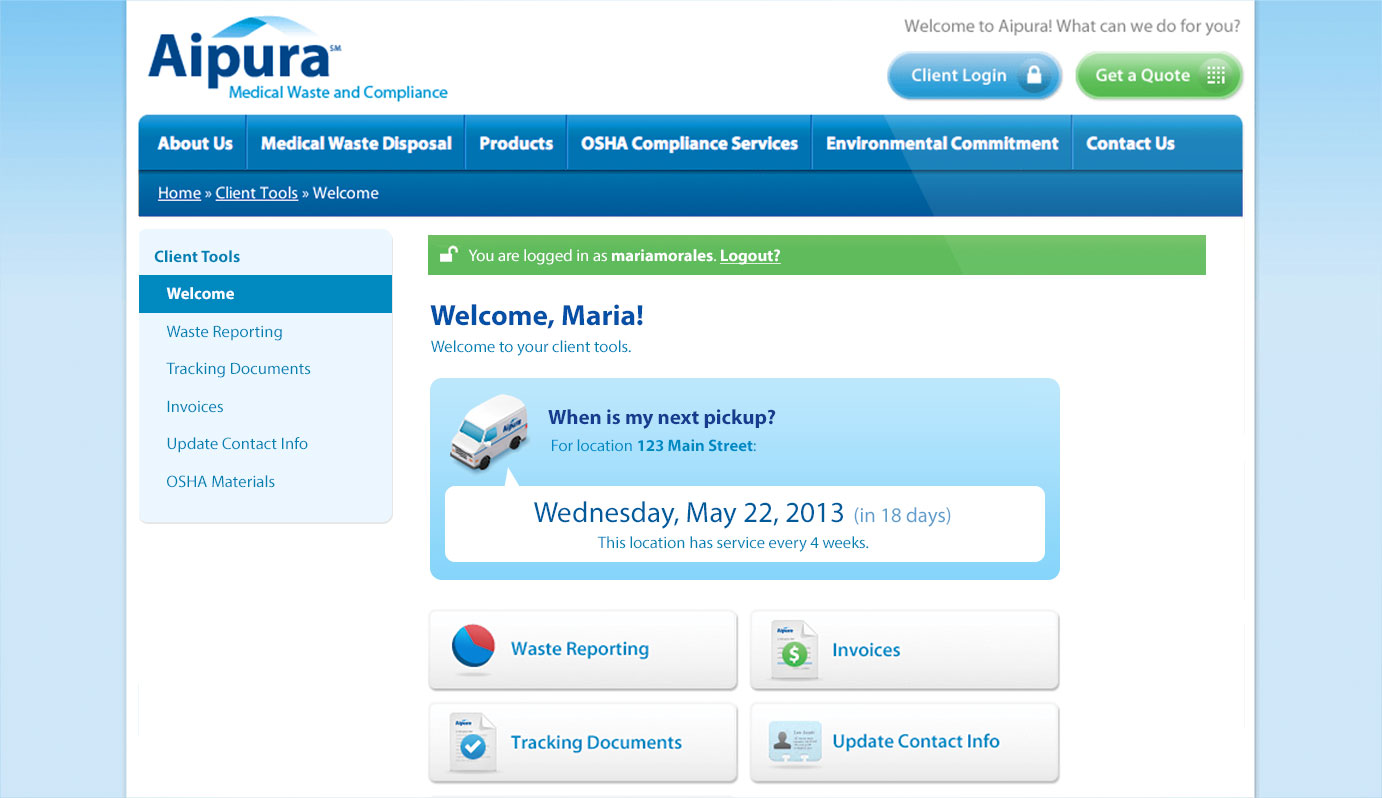
Task: Click the Welcome, Maria! heading
Action: pos(537,316)
